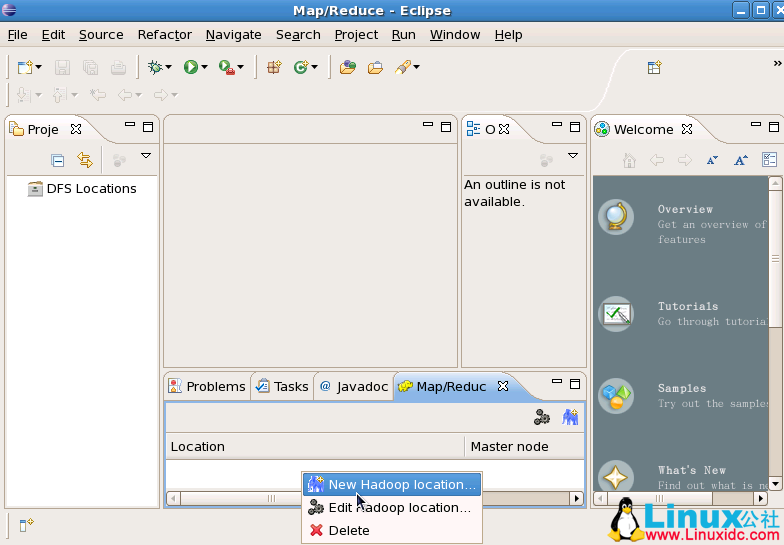Open the File menu
Image resolution: width=784 pixels, height=545 pixels.
[18, 34]
